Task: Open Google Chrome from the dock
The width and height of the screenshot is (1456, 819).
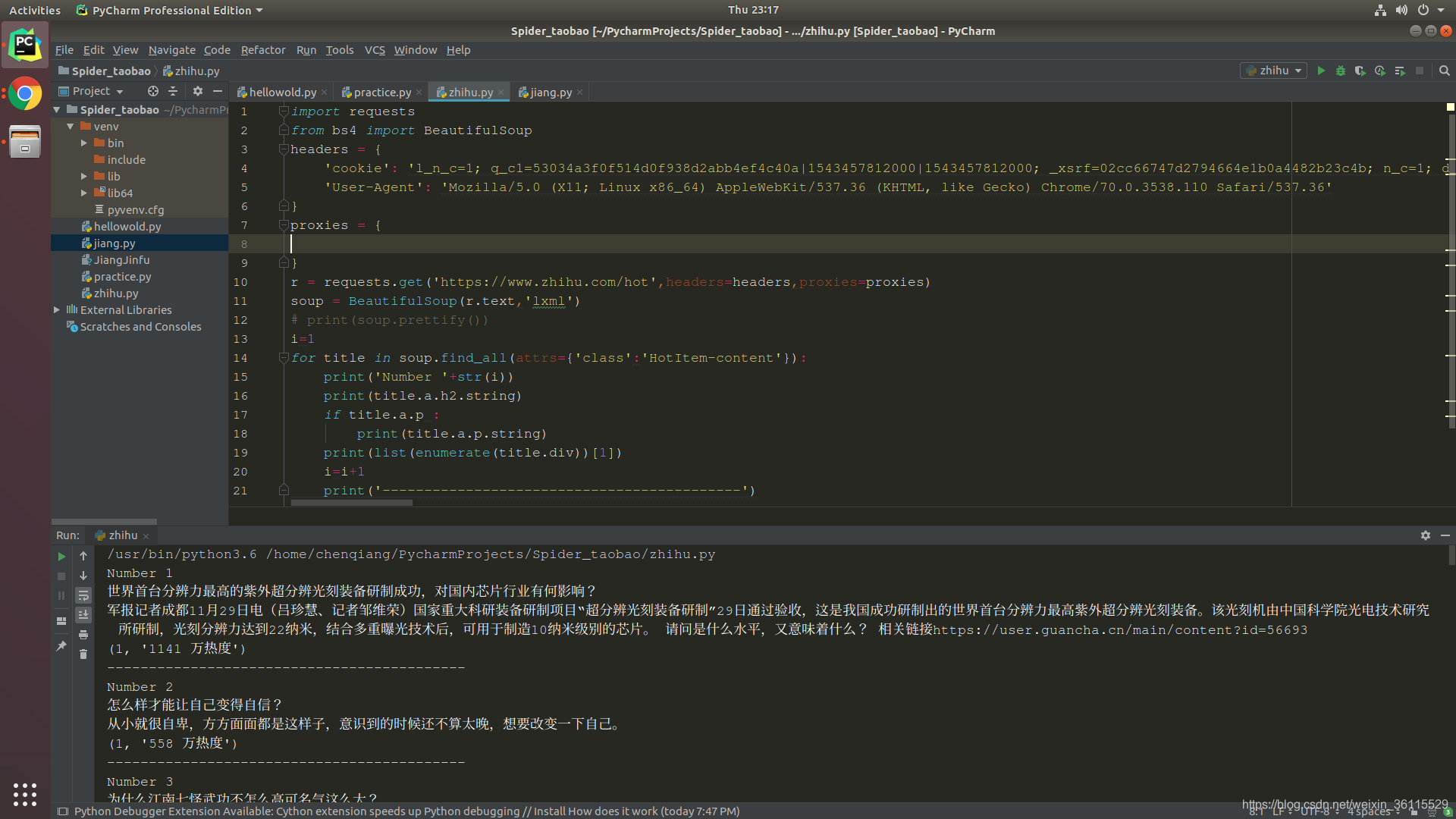Action: [25, 94]
